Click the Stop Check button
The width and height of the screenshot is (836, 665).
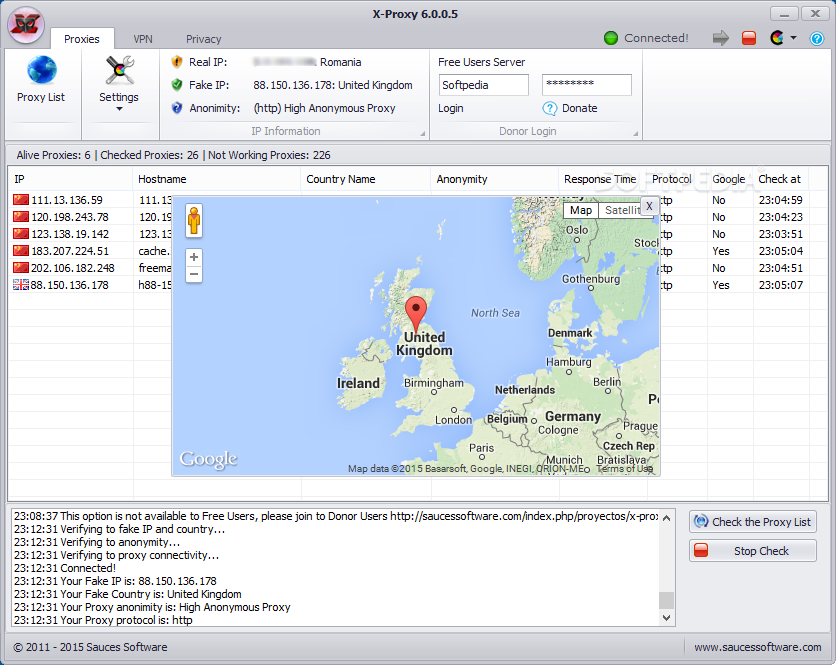pyautogui.click(x=753, y=551)
